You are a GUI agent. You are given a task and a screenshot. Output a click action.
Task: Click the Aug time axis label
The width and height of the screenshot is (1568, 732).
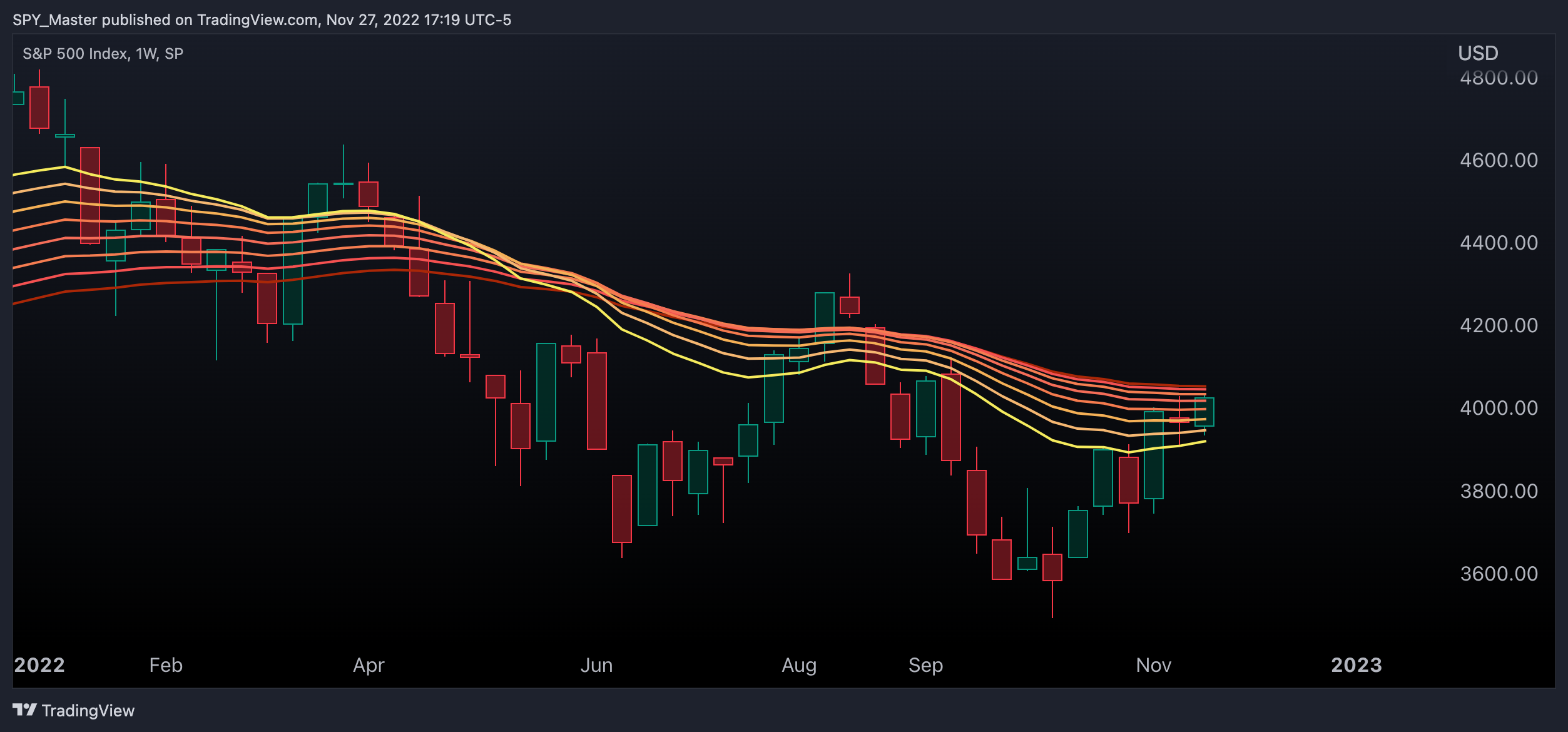pyautogui.click(x=799, y=665)
